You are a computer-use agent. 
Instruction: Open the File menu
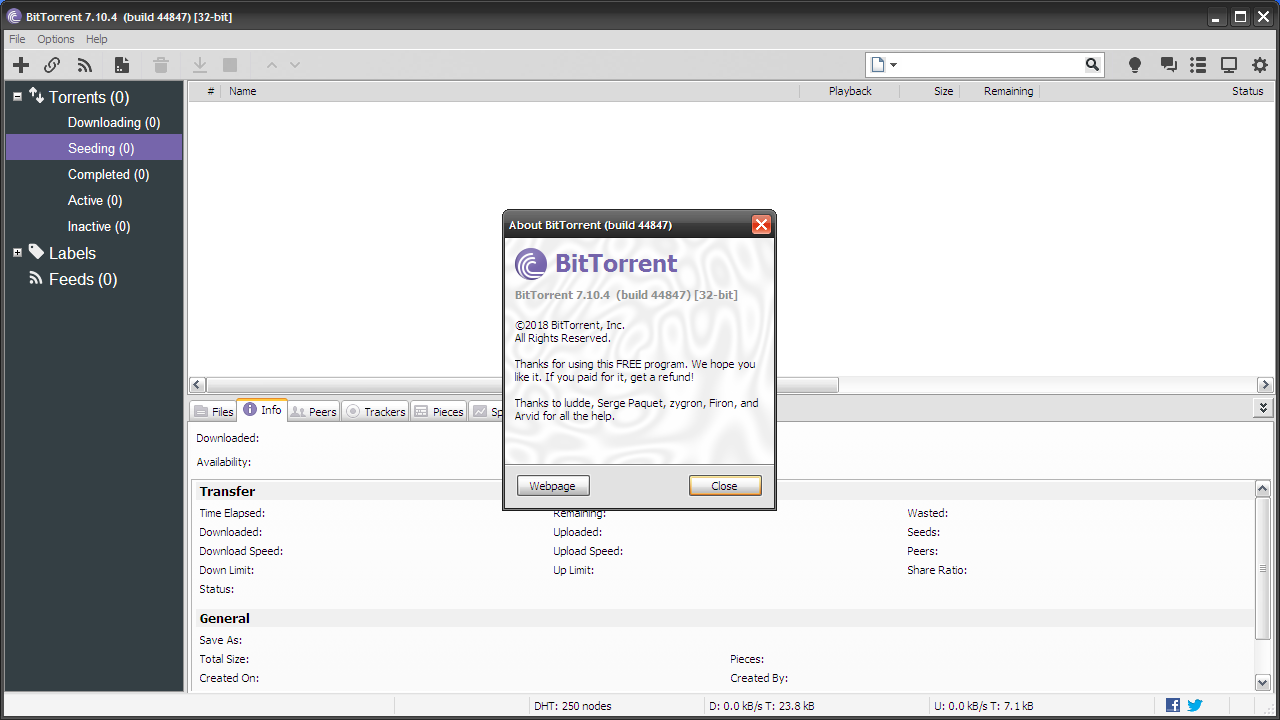[17, 39]
